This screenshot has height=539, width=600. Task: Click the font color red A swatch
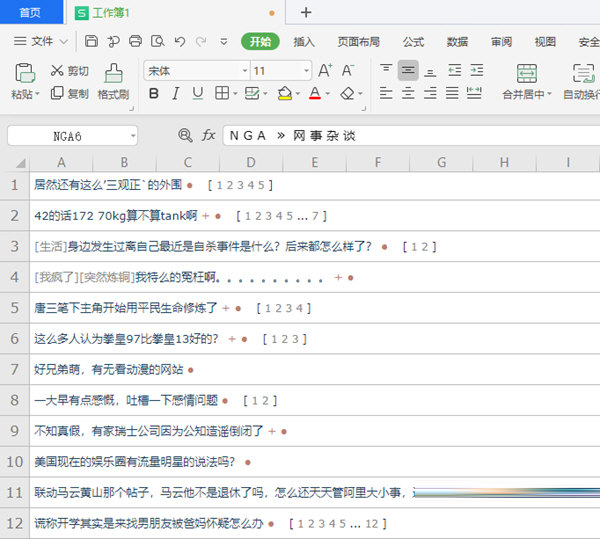314,94
